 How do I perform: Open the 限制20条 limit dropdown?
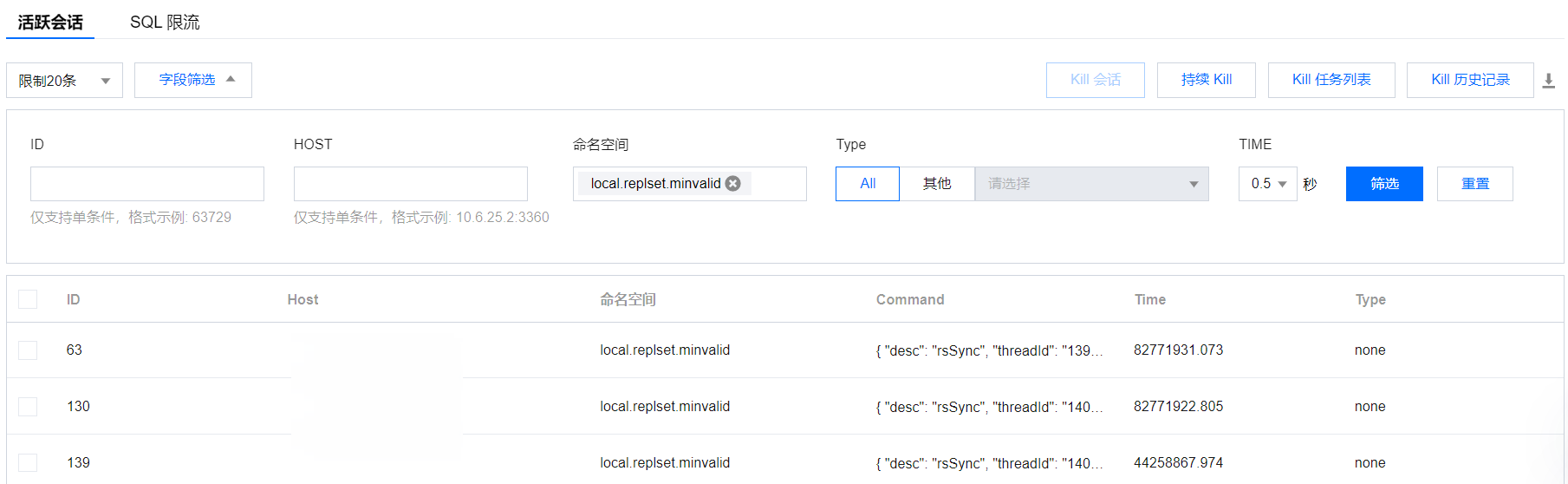[64, 81]
